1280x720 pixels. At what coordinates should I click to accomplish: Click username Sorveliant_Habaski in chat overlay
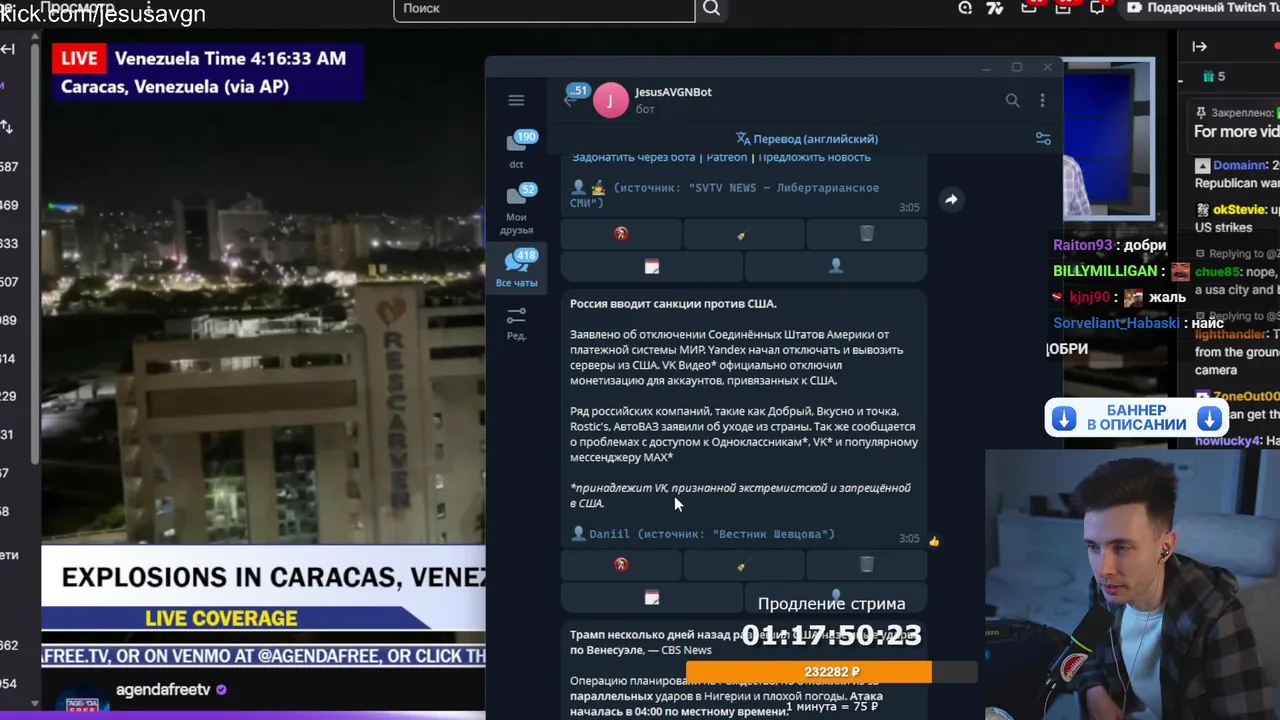tap(1116, 323)
